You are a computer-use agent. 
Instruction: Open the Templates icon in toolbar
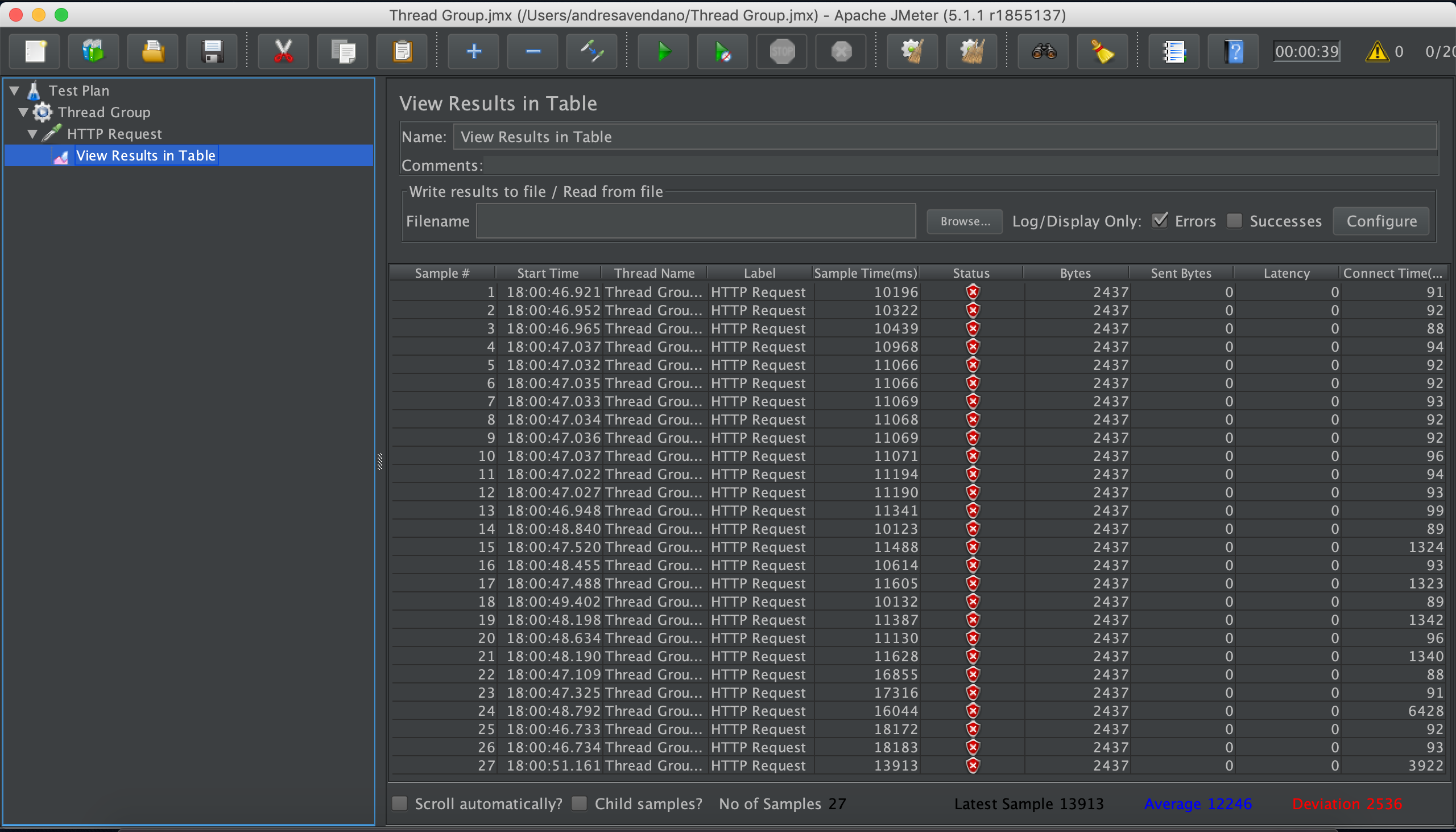click(x=94, y=51)
